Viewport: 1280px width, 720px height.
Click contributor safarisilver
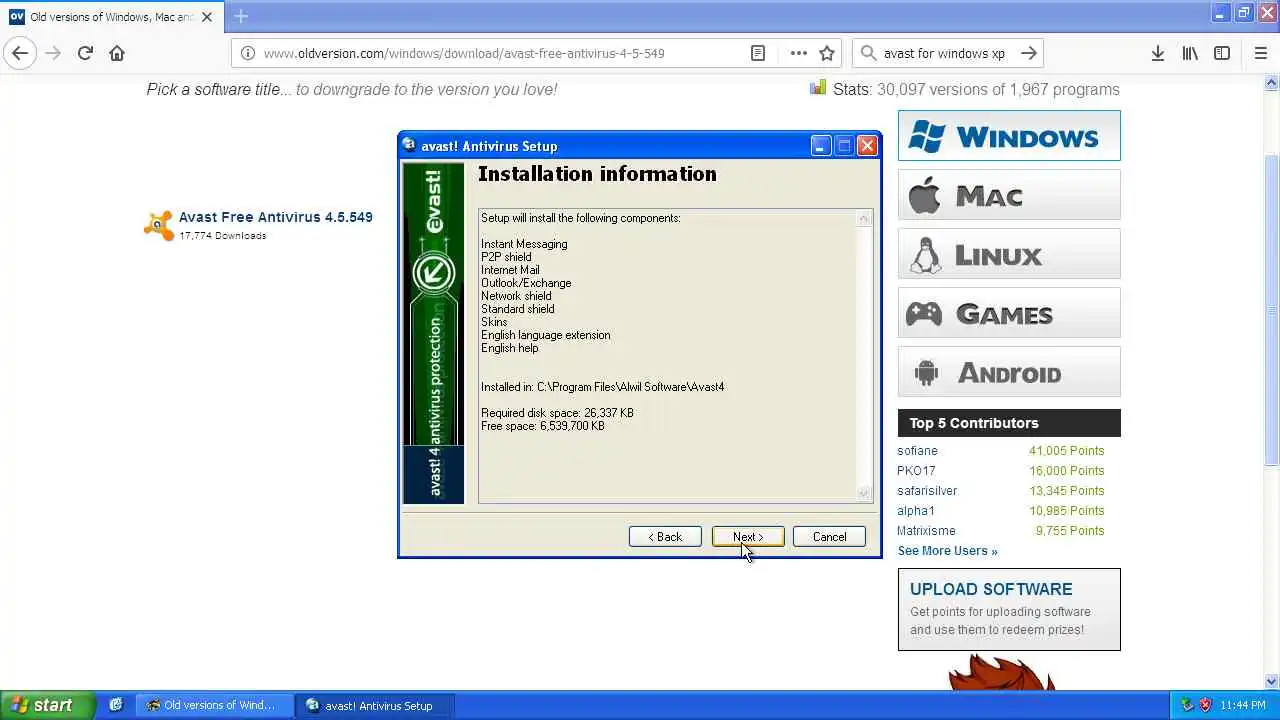(x=927, y=491)
